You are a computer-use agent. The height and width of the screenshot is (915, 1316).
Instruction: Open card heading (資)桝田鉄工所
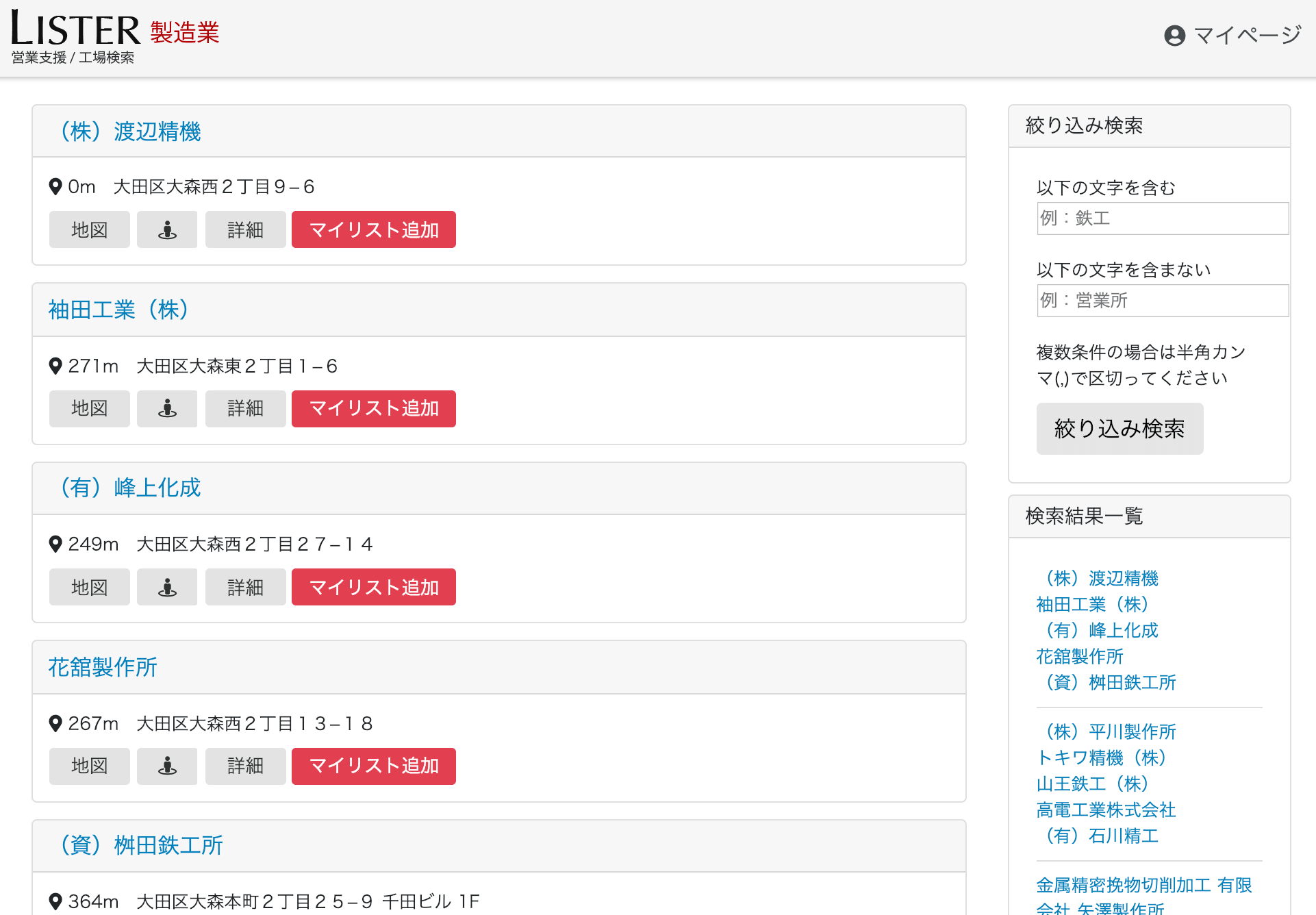coord(136,846)
